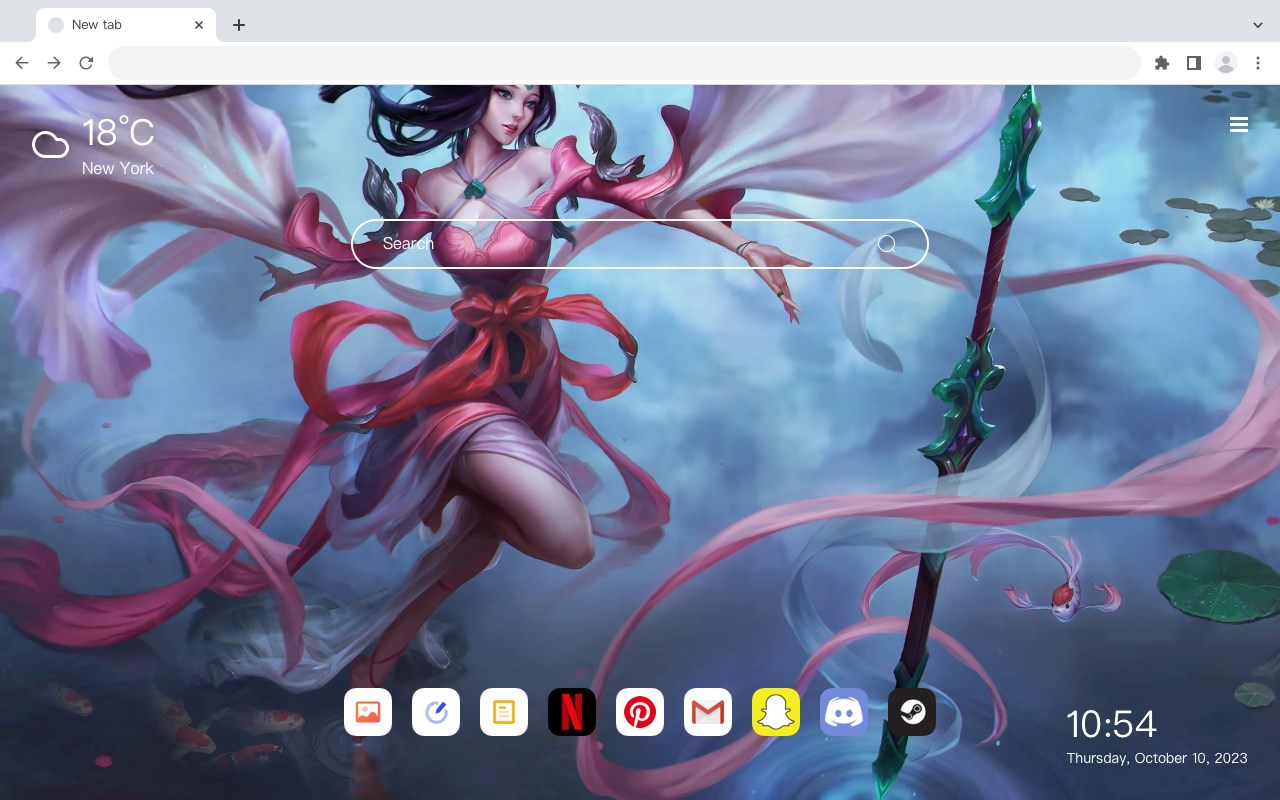Go forward to the next page
This screenshot has width=1280, height=800.
tap(54, 63)
